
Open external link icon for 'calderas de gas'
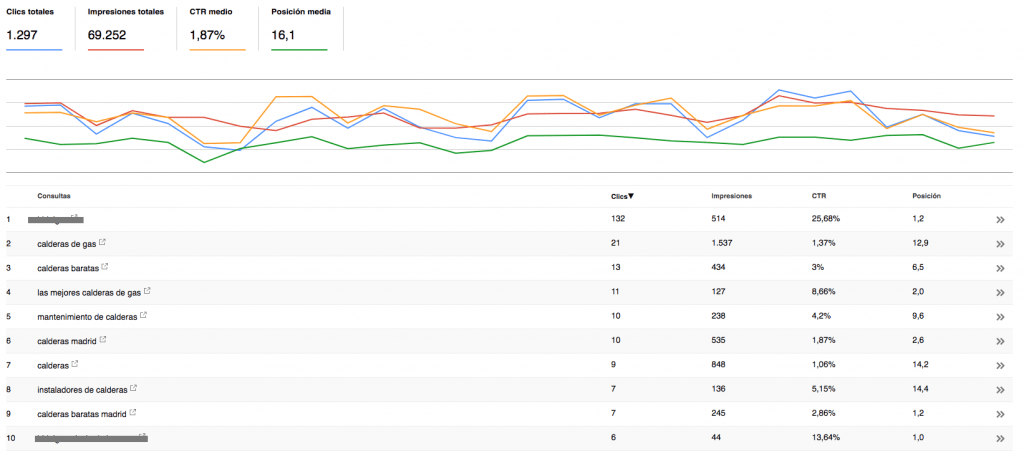tap(103, 243)
